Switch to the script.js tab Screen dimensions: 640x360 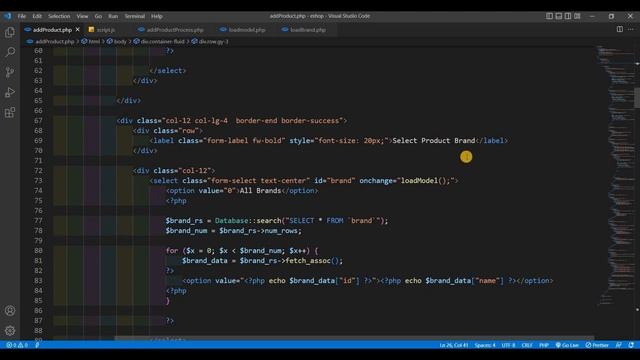tap(105, 30)
